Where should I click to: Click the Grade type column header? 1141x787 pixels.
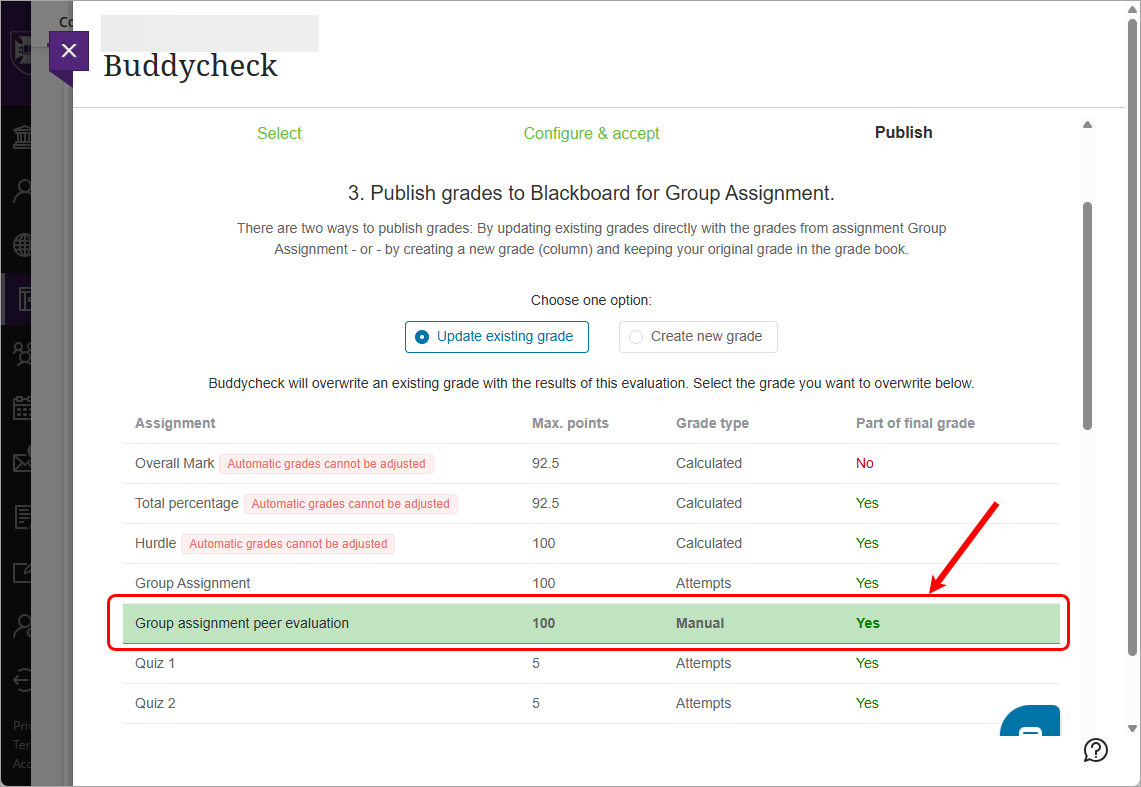(712, 423)
